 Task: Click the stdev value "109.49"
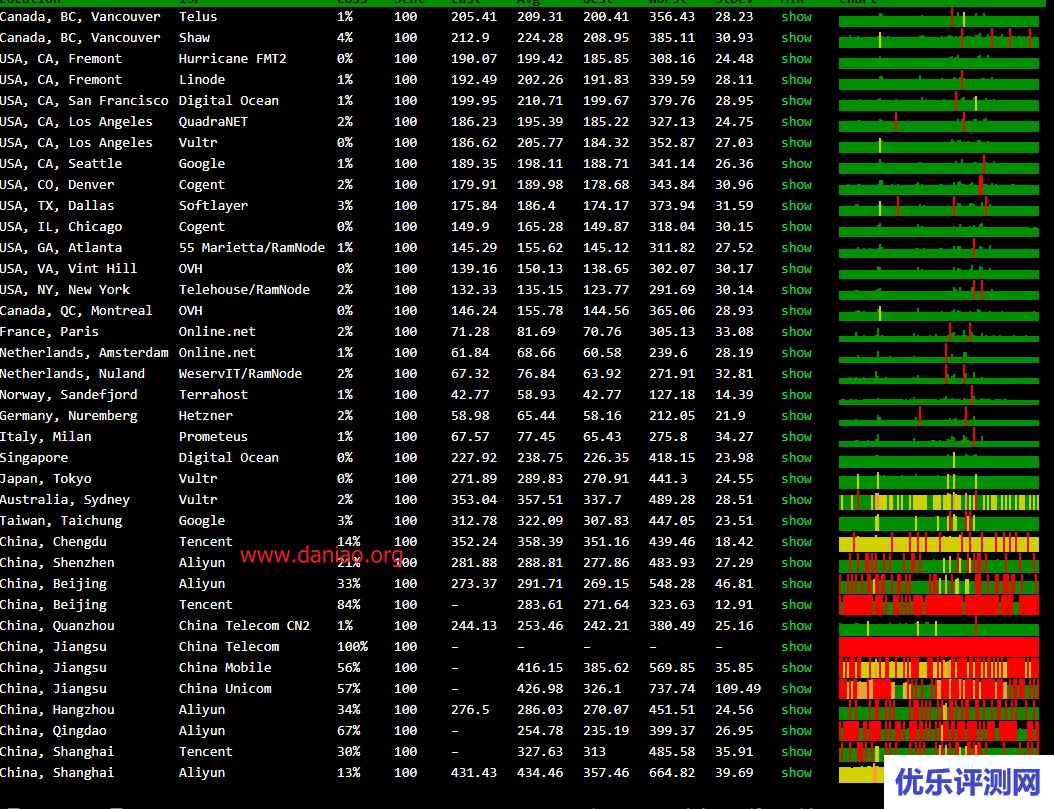pos(738,689)
